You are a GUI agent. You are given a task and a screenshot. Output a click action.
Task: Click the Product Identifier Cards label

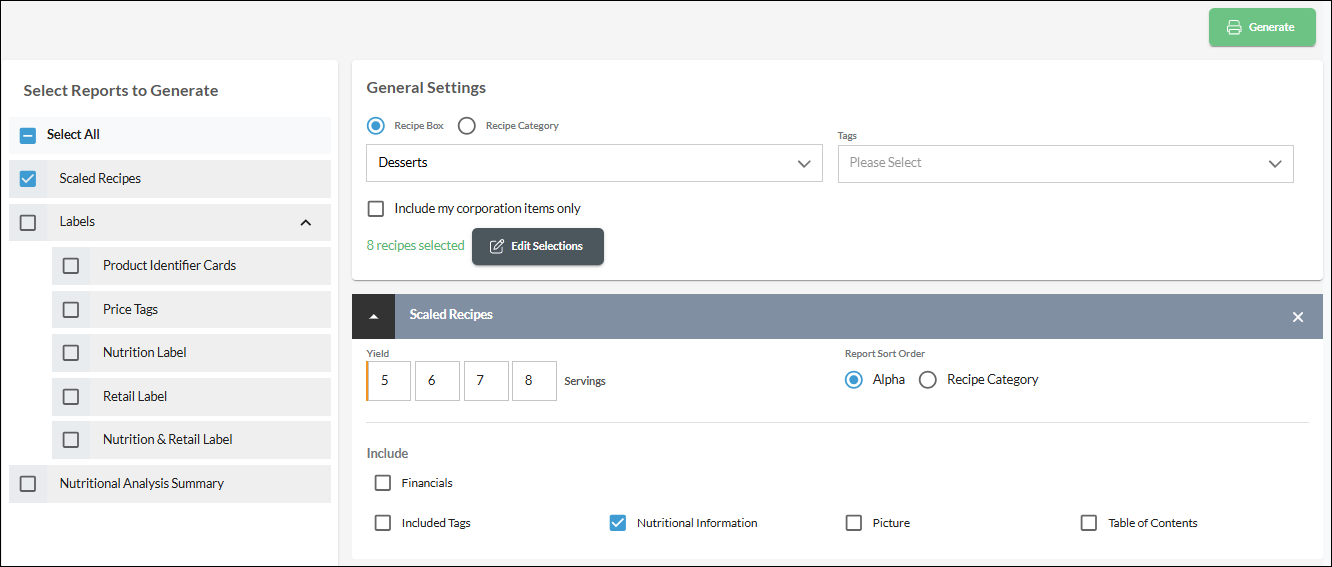point(169,266)
